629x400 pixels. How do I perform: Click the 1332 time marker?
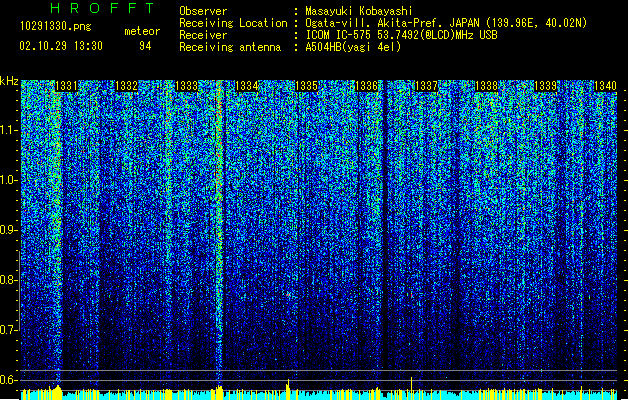(x=126, y=86)
